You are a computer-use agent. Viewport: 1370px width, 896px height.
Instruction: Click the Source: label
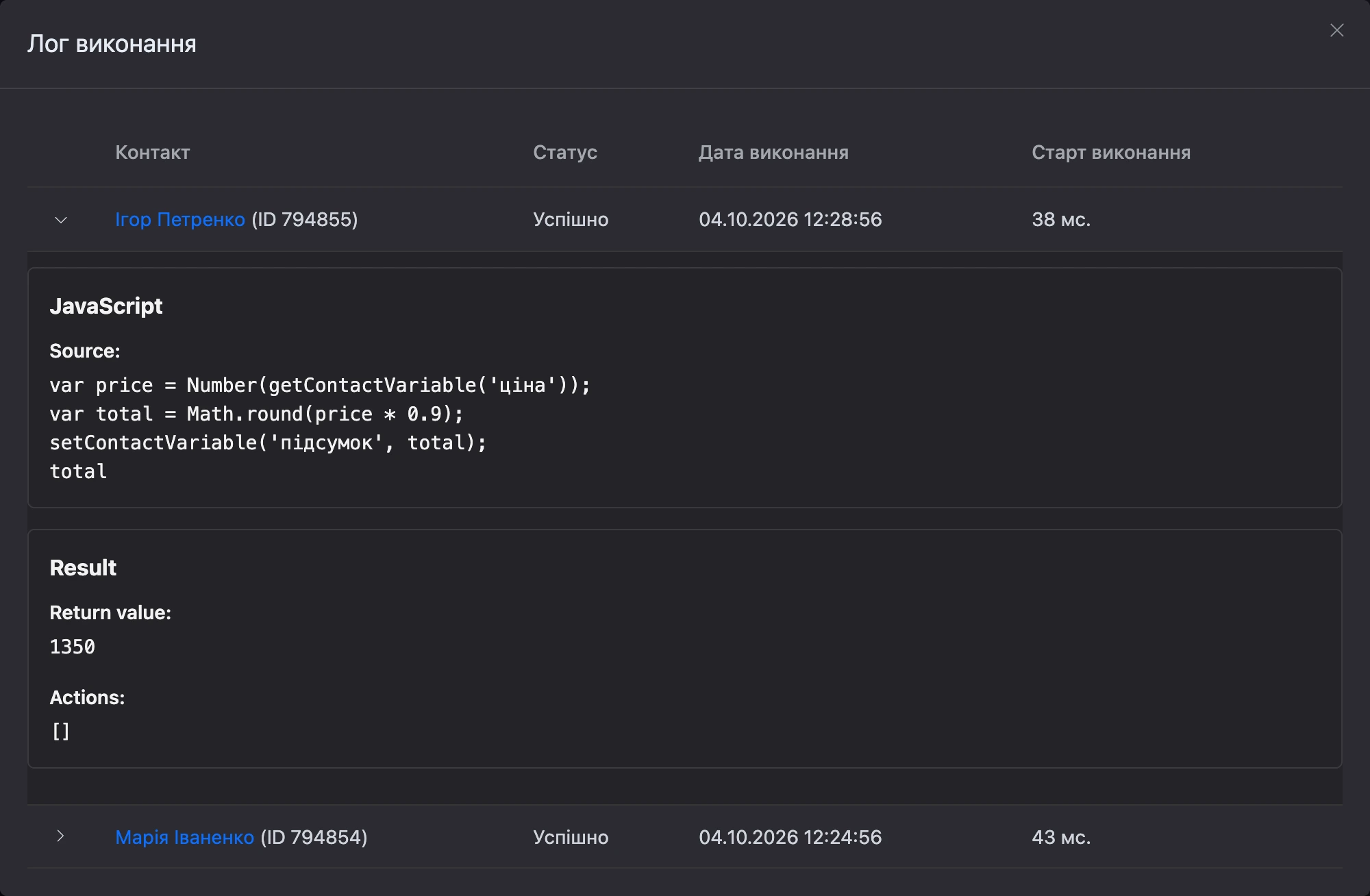[85, 351]
